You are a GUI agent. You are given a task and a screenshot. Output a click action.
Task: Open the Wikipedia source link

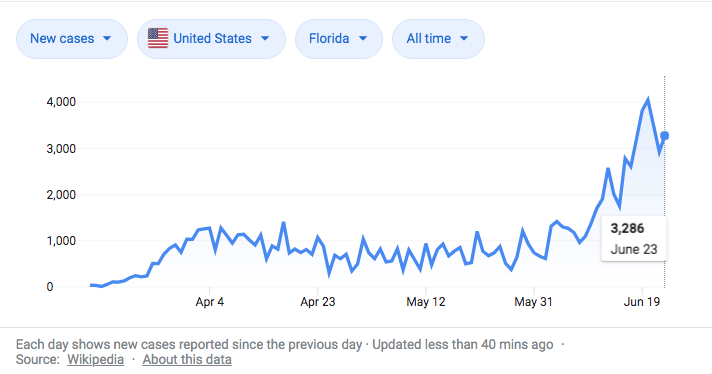click(x=95, y=359)
